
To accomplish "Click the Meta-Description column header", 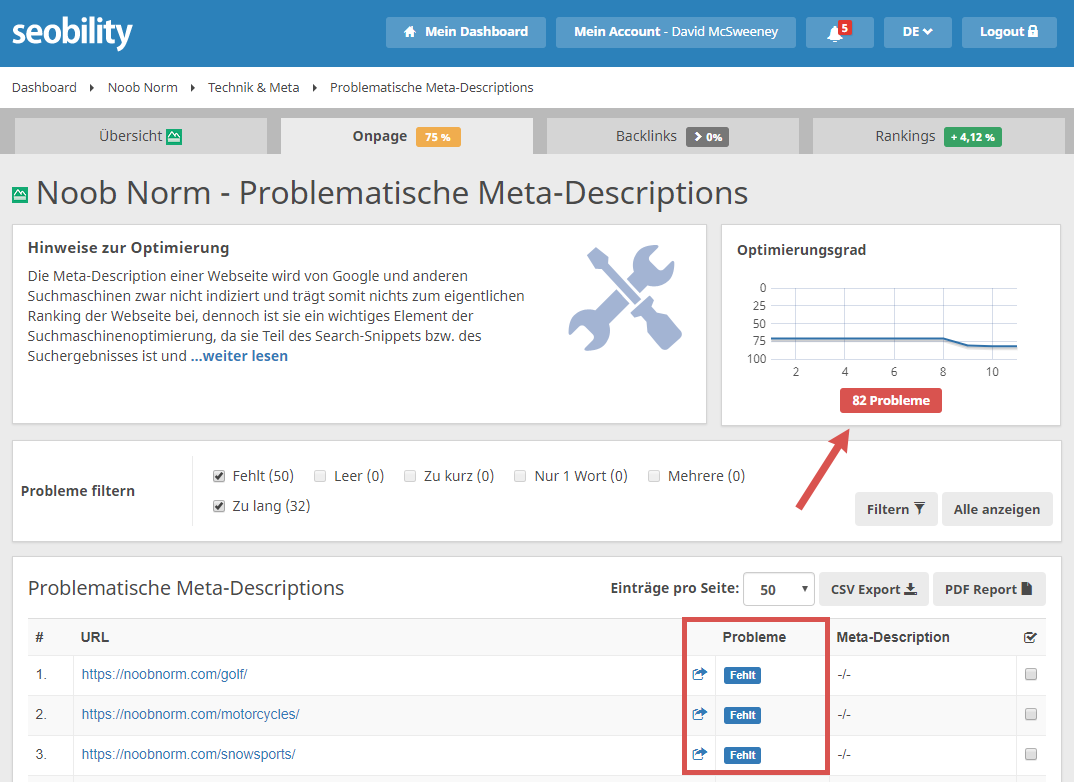I will pos(893,638).
